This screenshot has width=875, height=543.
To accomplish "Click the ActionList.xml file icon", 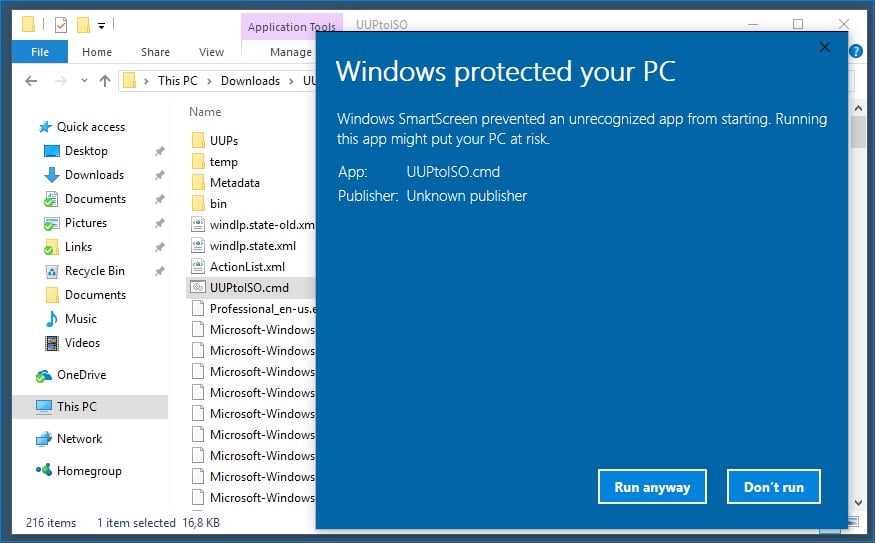I will coord(198,267).
